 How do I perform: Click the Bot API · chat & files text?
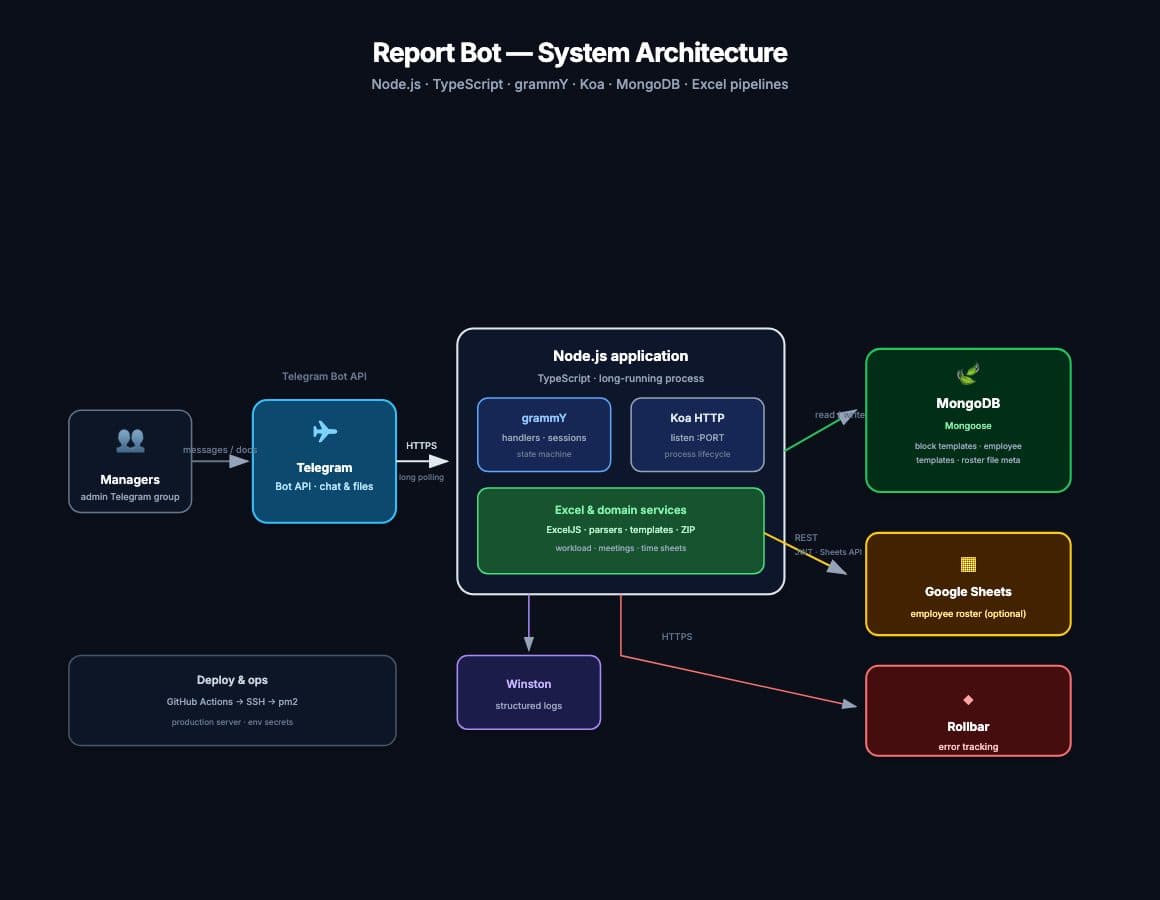click(x=324, y=487)
